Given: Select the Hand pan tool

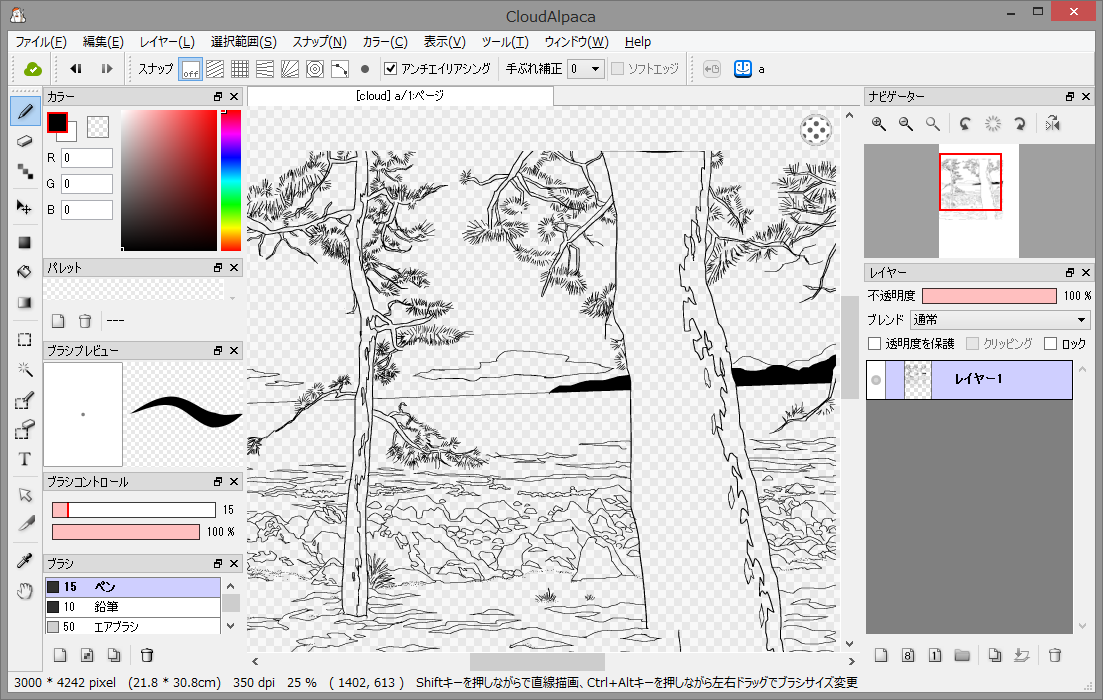Looking at the screenshot, I should tap(25, 591).
